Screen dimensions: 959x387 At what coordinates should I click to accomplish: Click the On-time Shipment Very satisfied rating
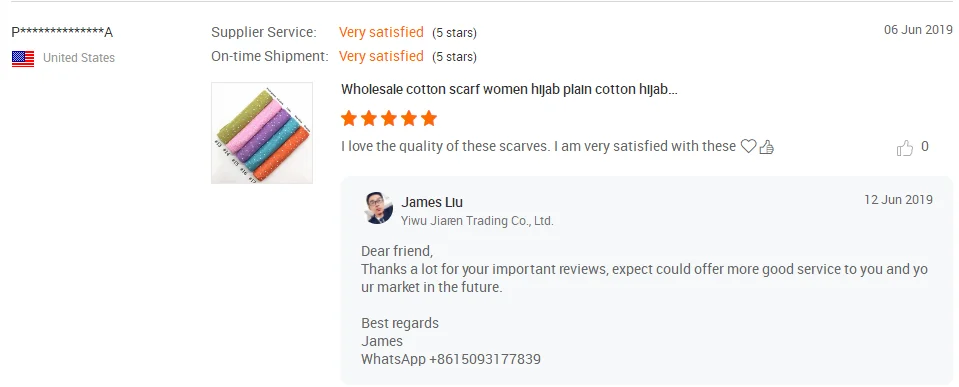[381, 56]
